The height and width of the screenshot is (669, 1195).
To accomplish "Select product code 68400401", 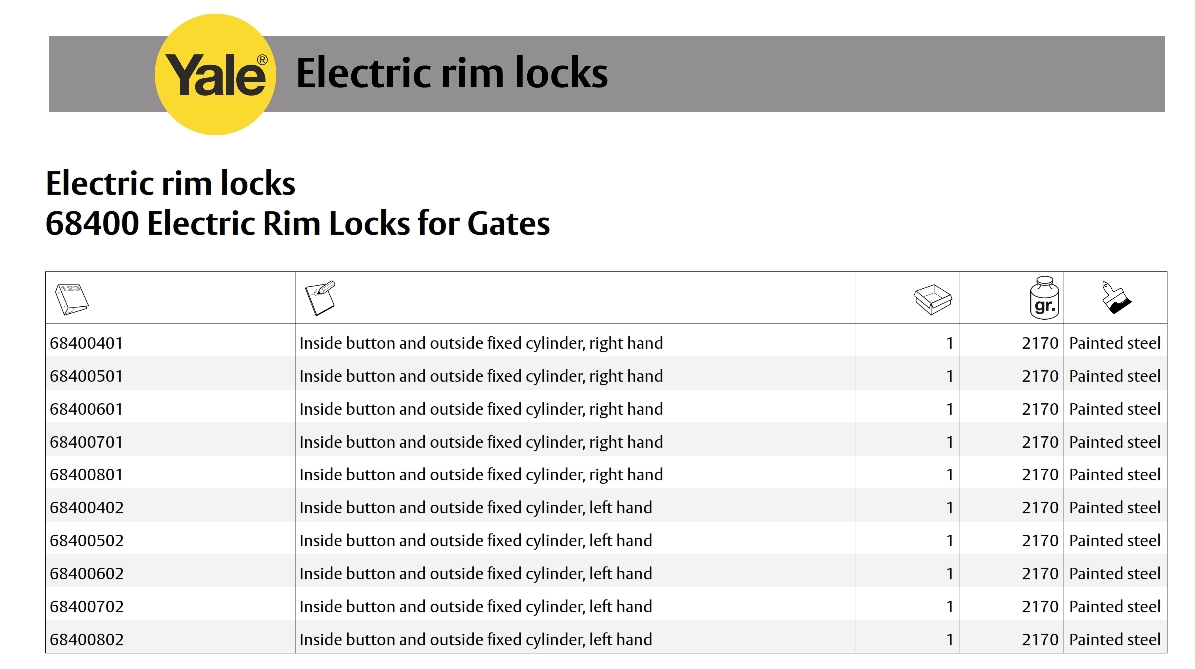I will (x=86, y=343).
